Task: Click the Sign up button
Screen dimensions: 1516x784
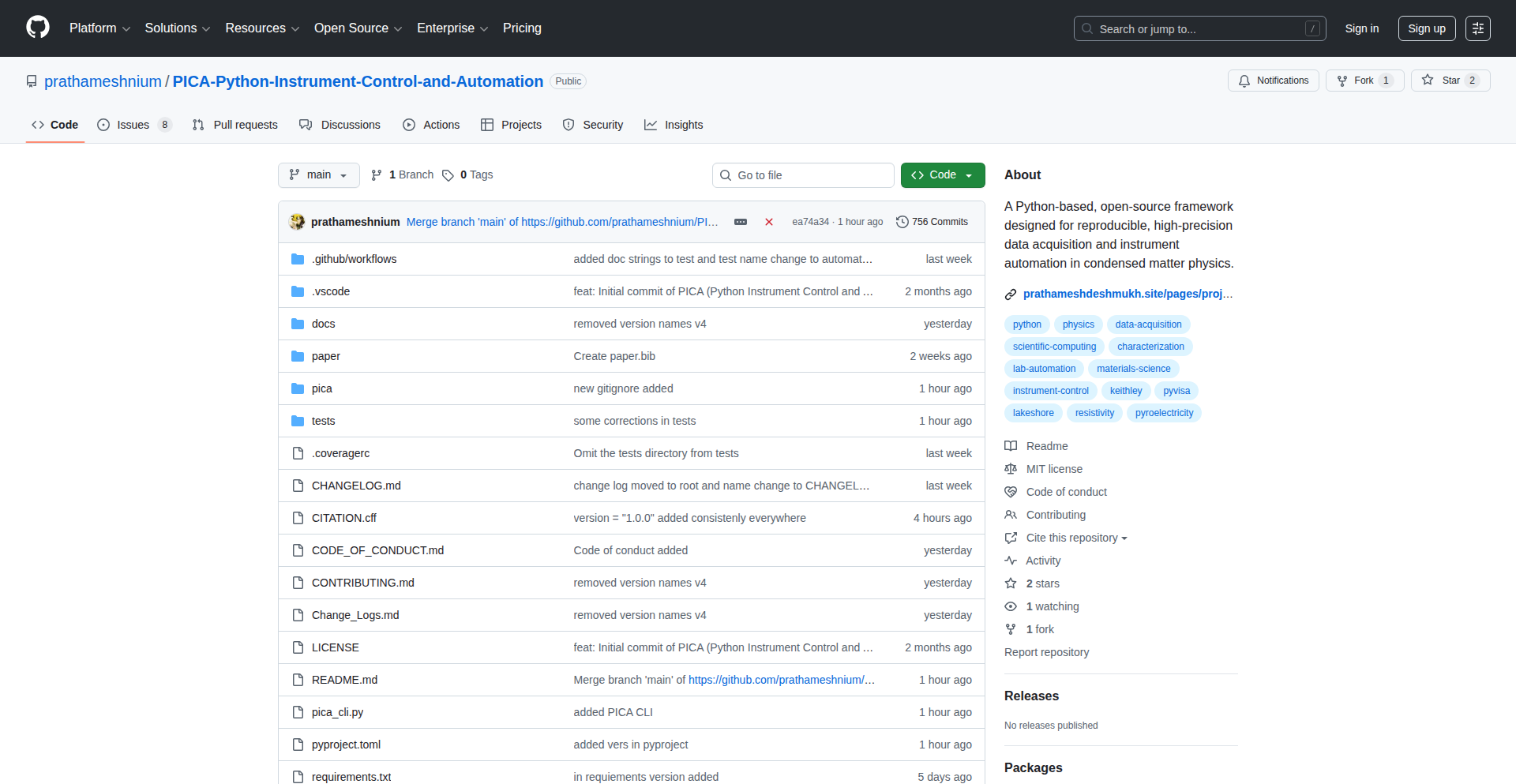Action: (x=1426, y=28)
